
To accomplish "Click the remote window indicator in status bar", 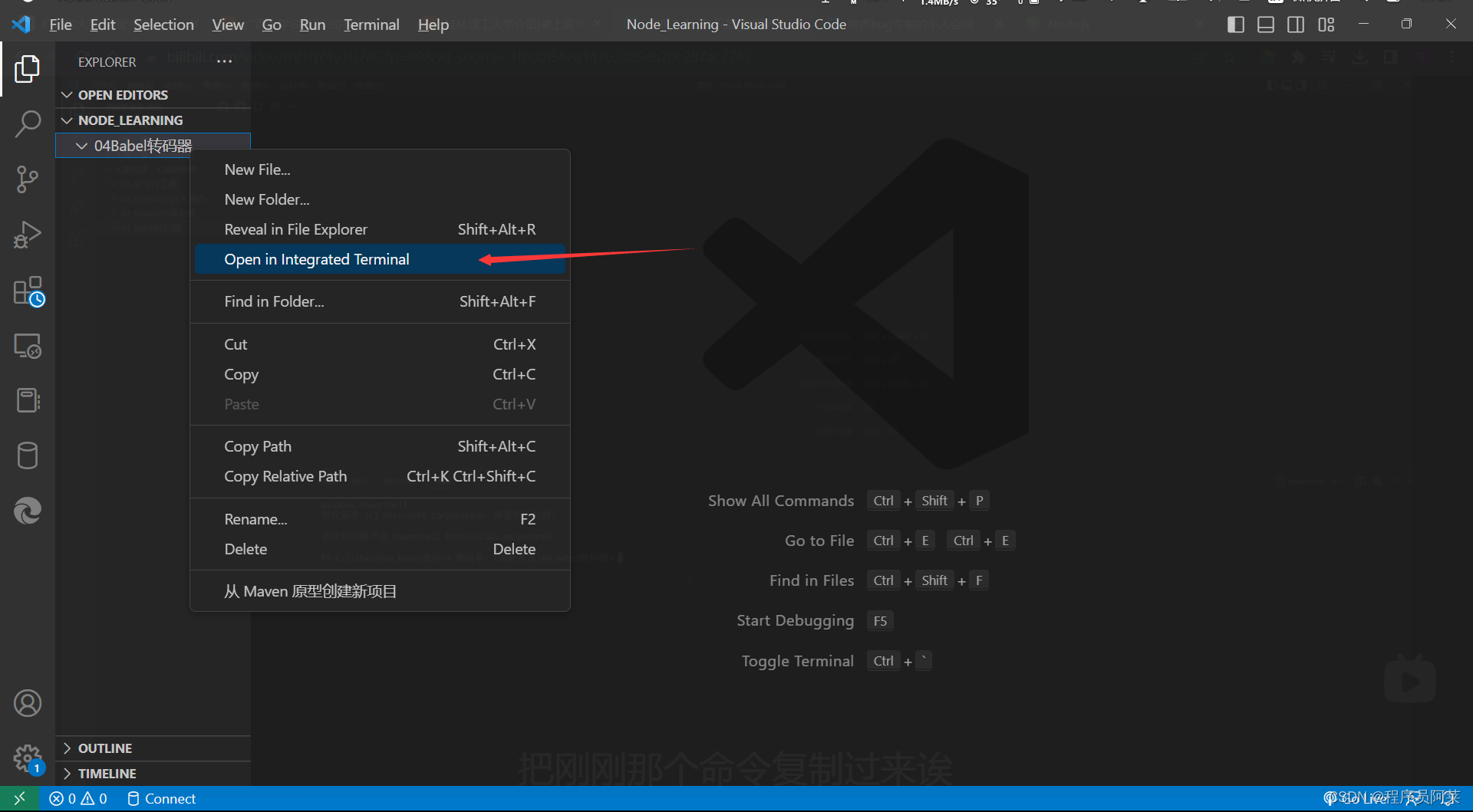I will tap(19, 798).
